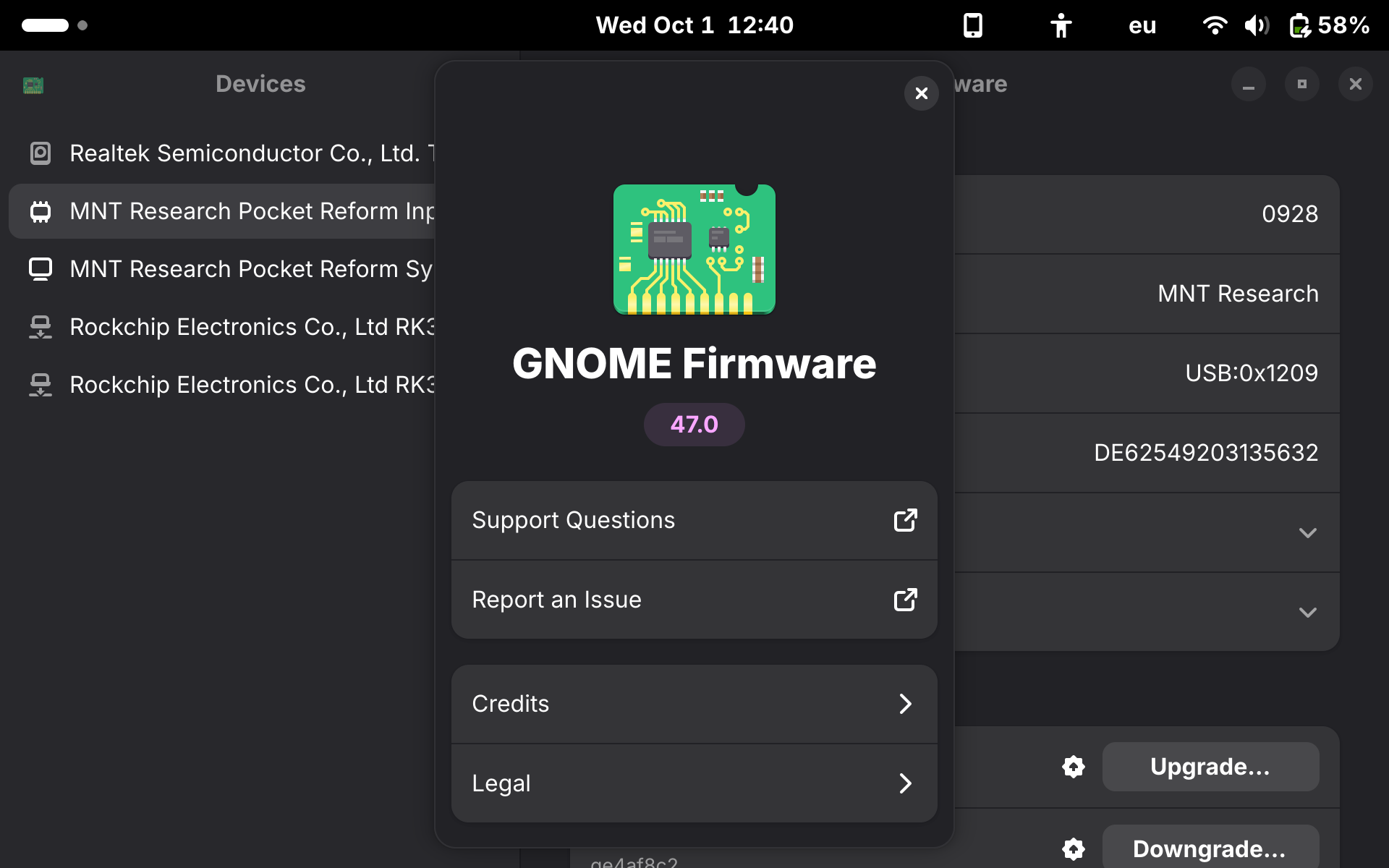Click the Wi-Fi status icon
This screenshot has width=1389, height=868.
point(1214,25)
